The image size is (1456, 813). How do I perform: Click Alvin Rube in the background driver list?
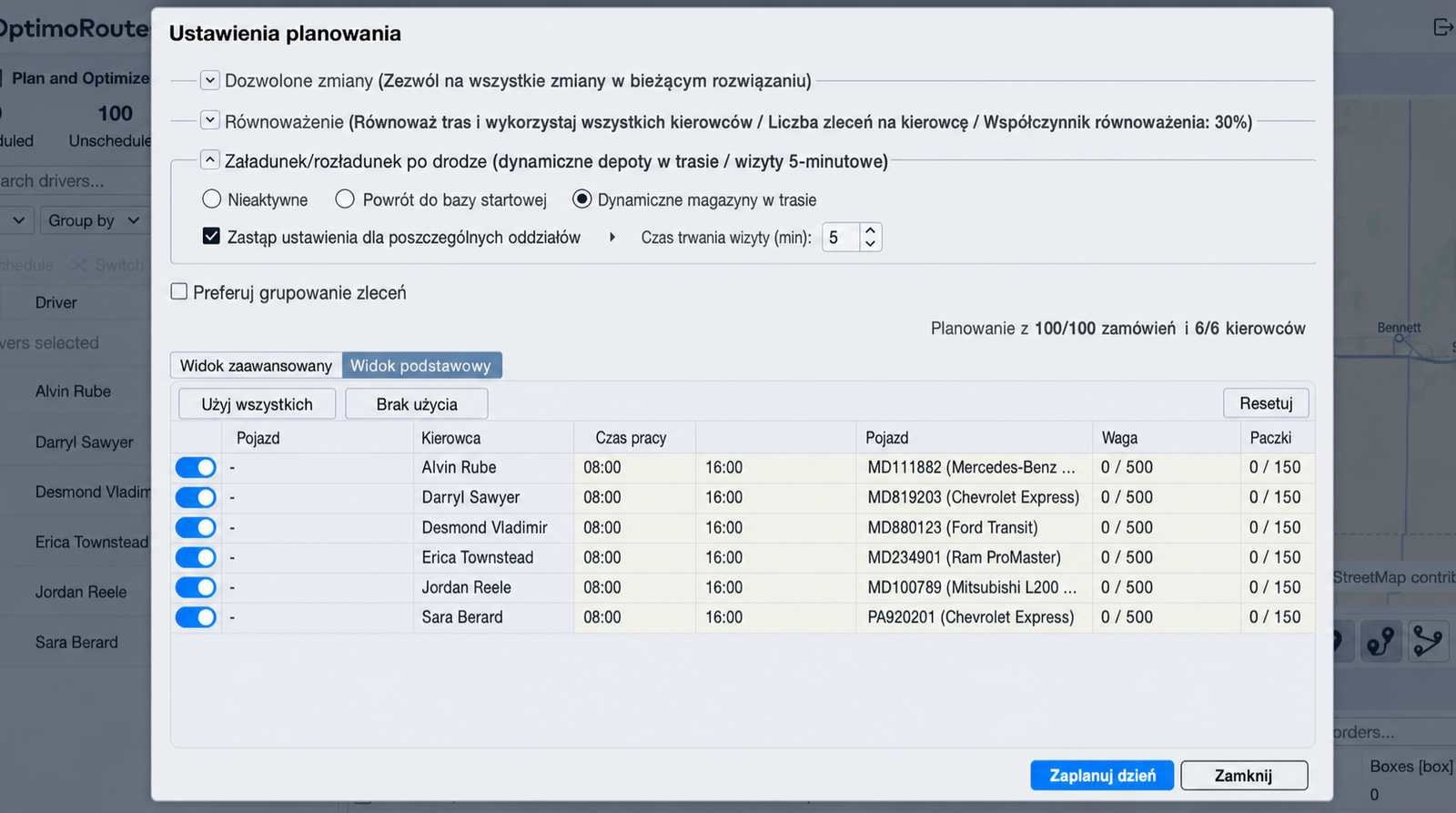(x=73, y=391)
